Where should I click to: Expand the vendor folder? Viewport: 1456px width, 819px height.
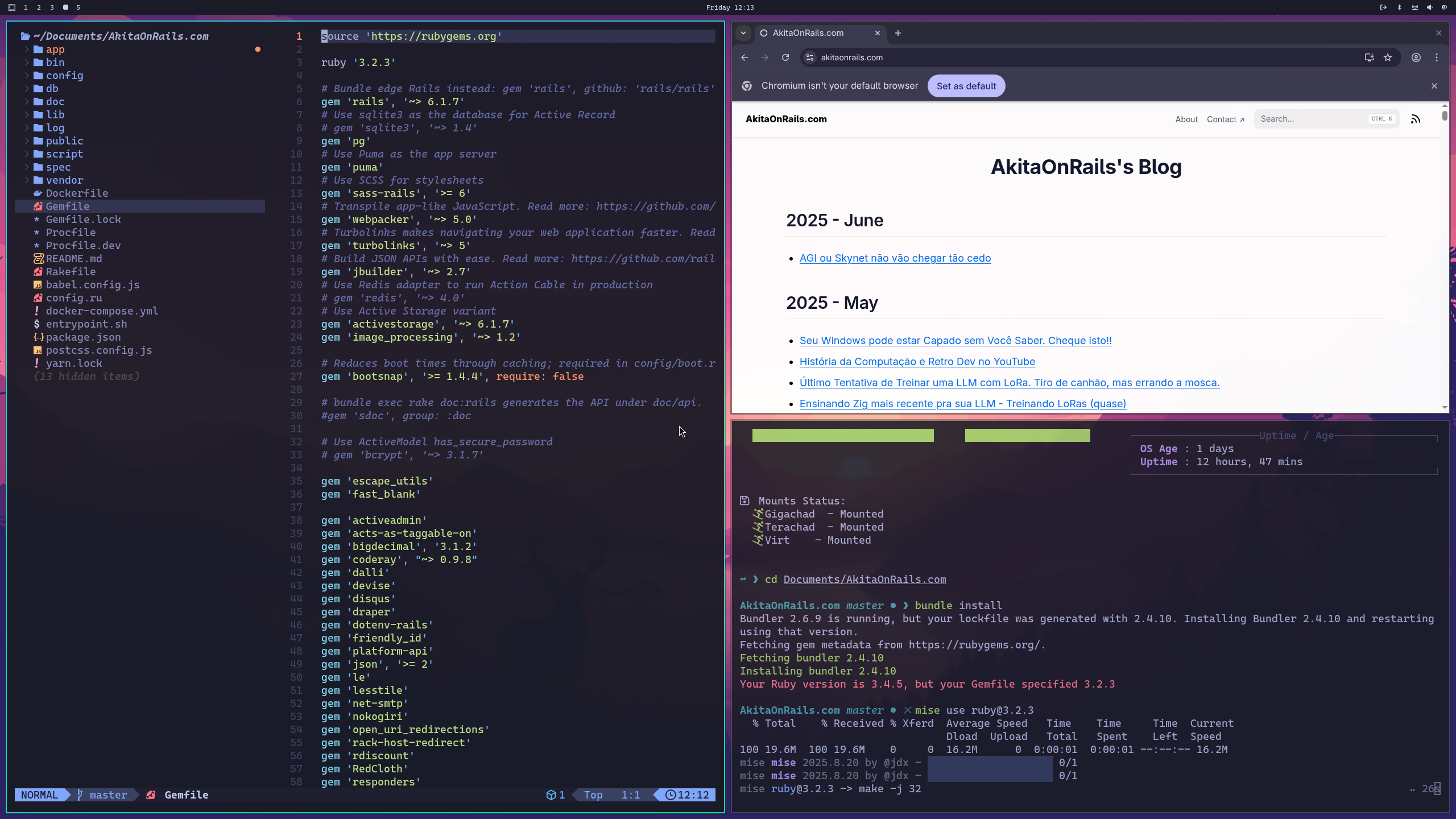click(27, 180)
